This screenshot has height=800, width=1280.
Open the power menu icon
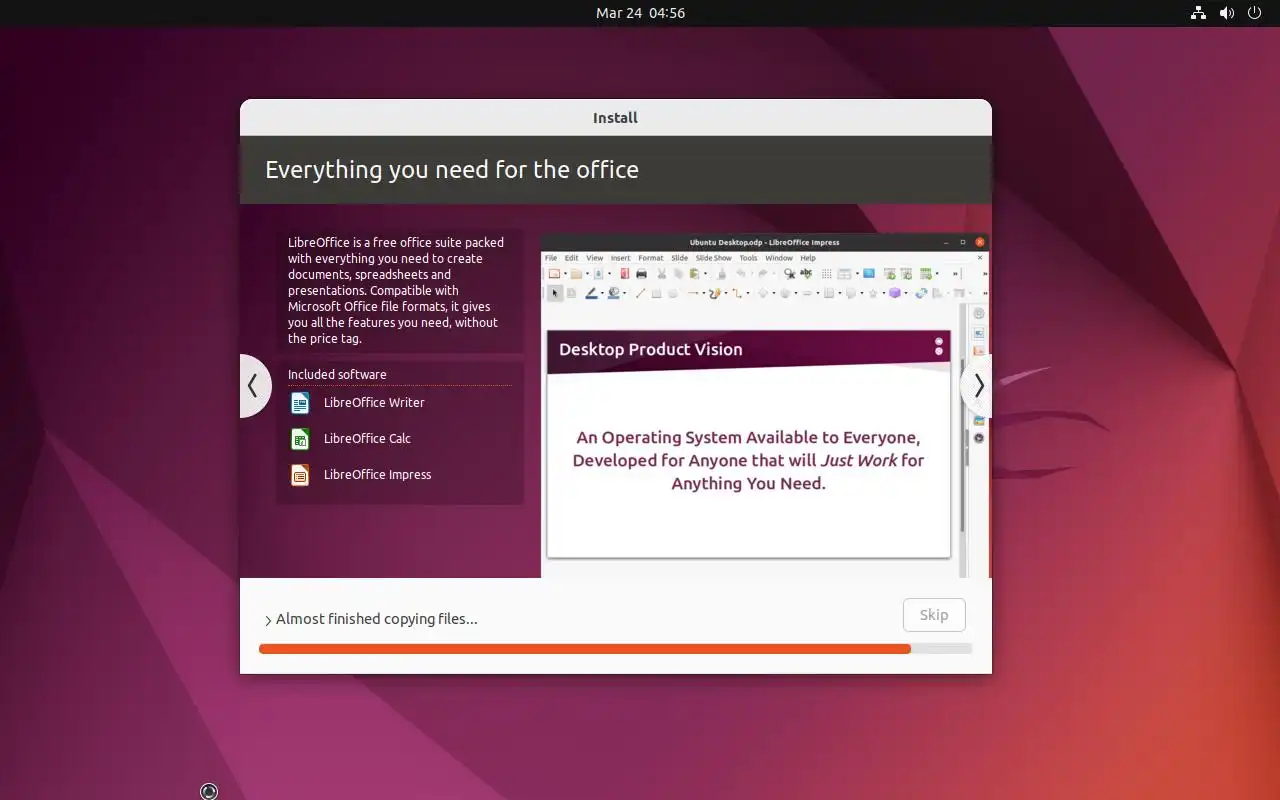1254,13
